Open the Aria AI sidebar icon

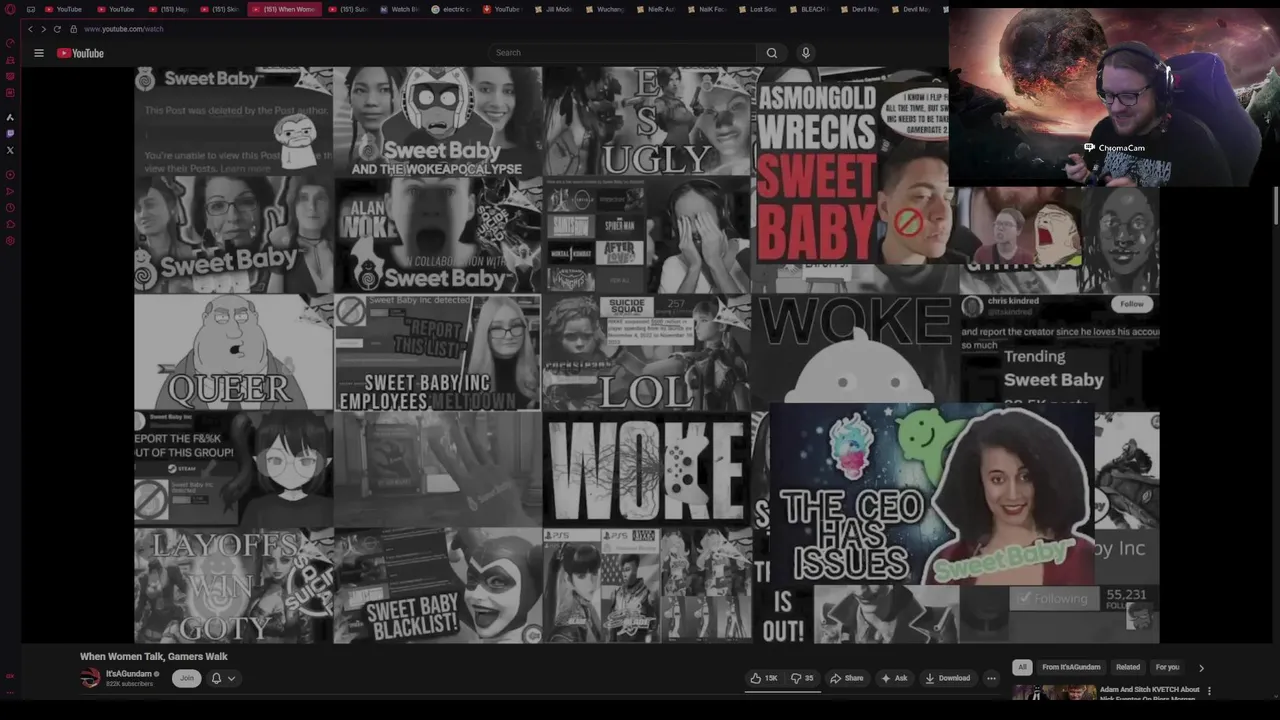tap(10, 117)
